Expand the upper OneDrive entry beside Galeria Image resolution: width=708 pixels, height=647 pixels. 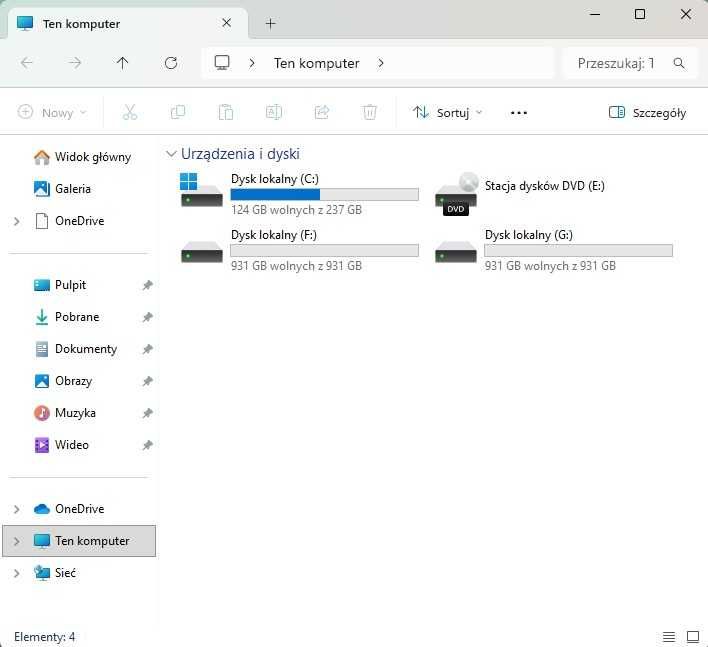[x=17, y=221]
